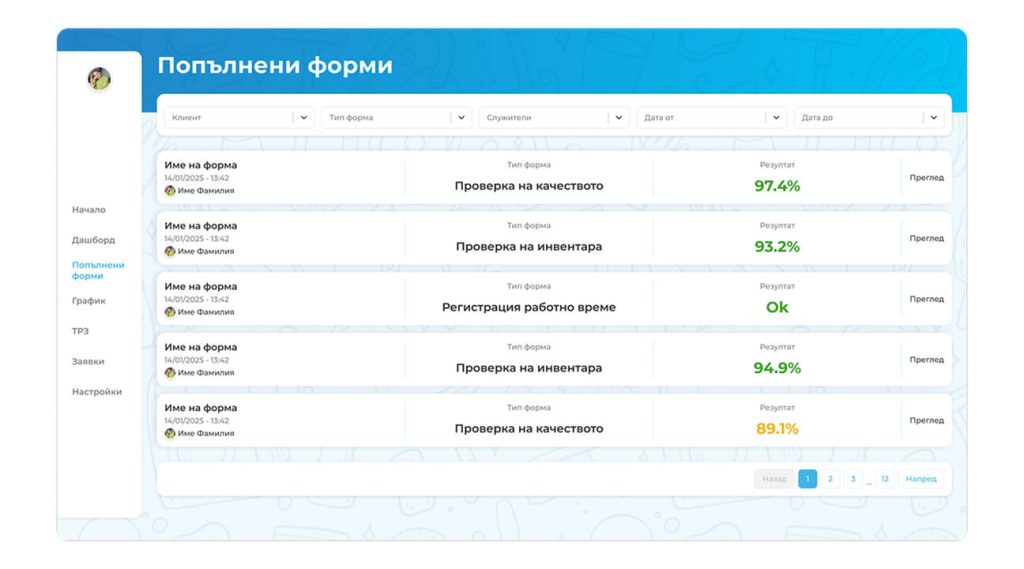
Task: Click the avatar beside Име Фамилия in 97.4% row
Action: (x=170, y=191)
